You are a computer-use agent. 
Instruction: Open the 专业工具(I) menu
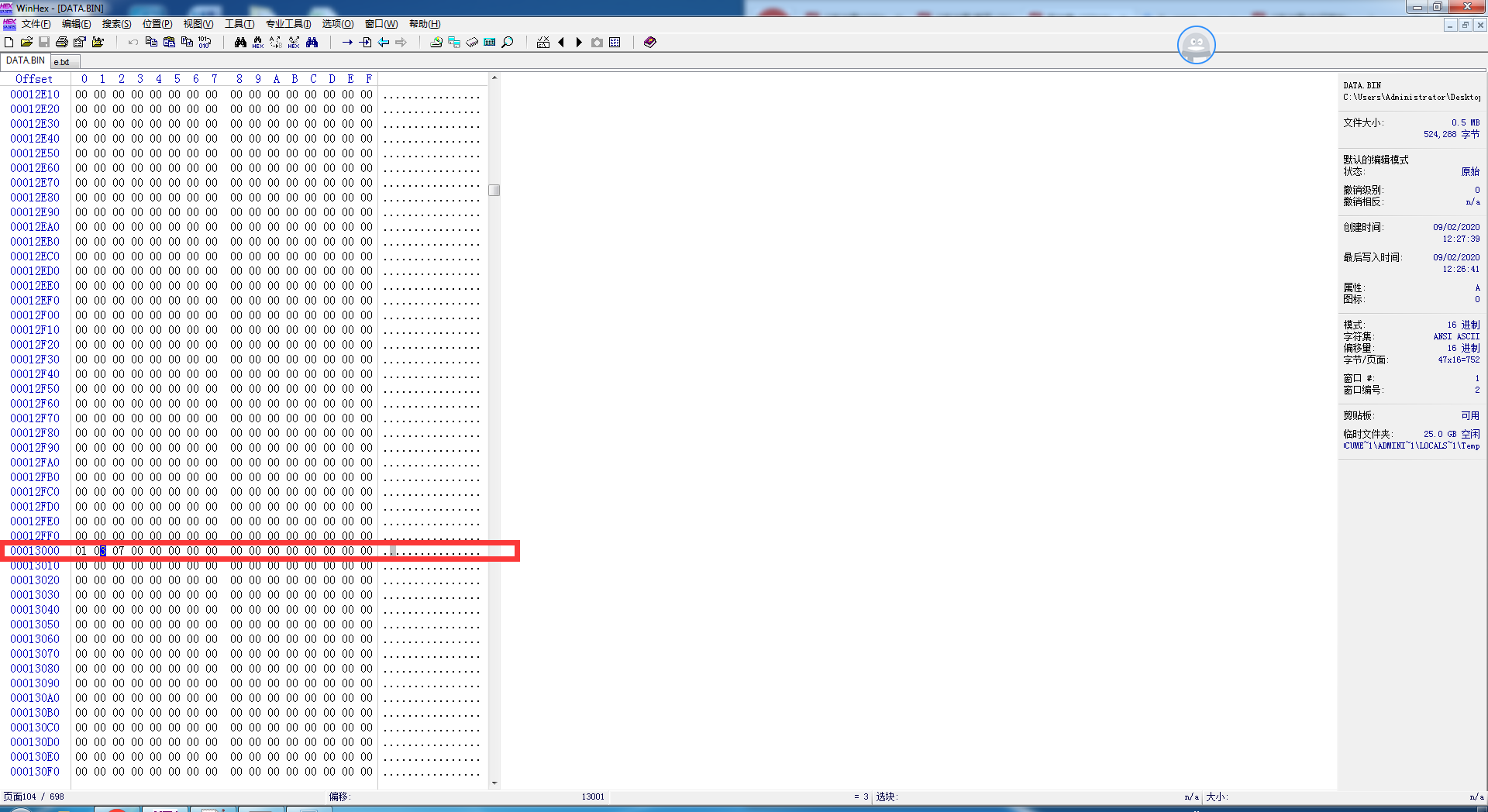(x=288, y=24)
